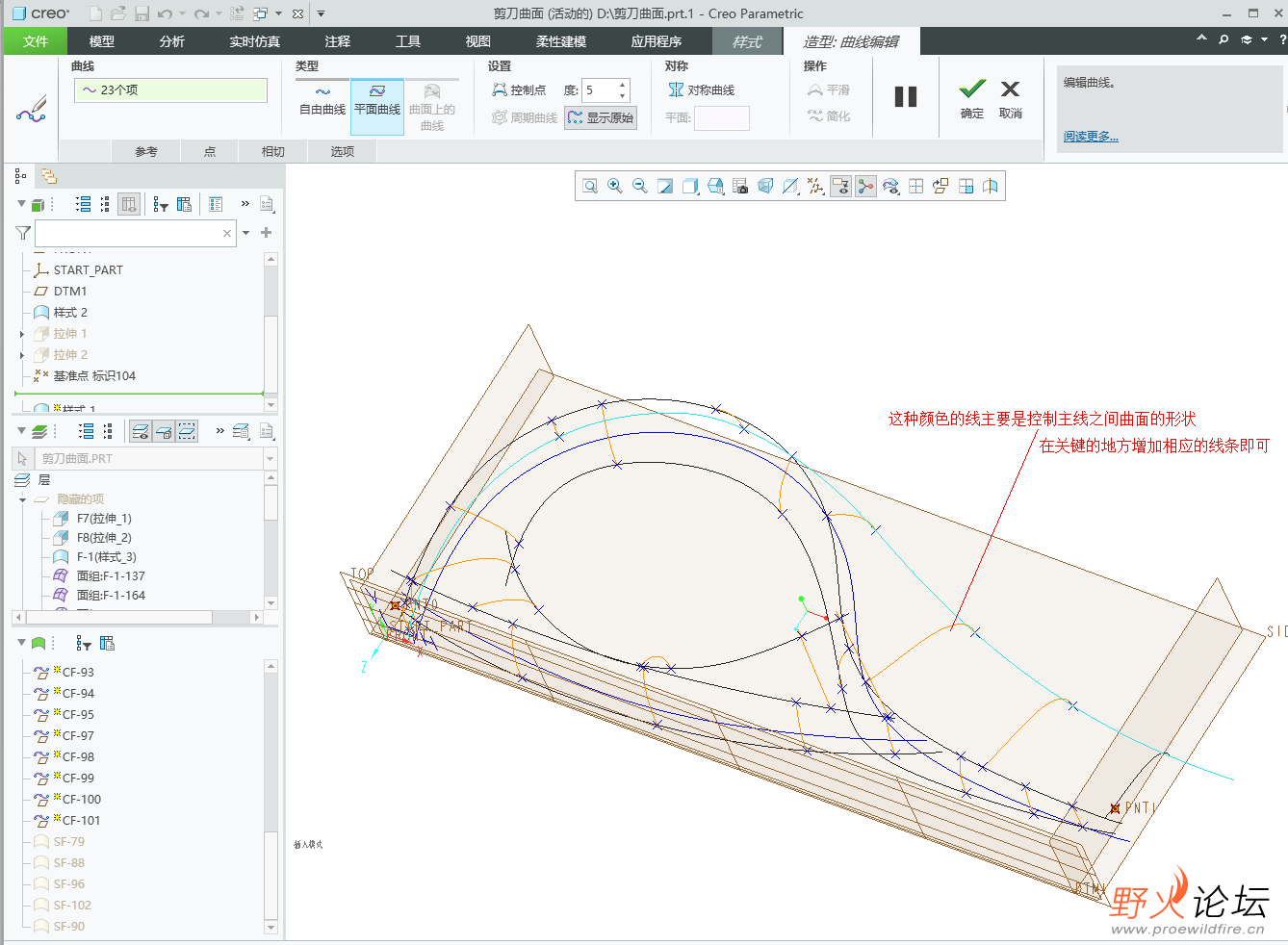Open the 选项 panel tab
This screenshot has width=1288, height=945.
[x=343, y=151]
